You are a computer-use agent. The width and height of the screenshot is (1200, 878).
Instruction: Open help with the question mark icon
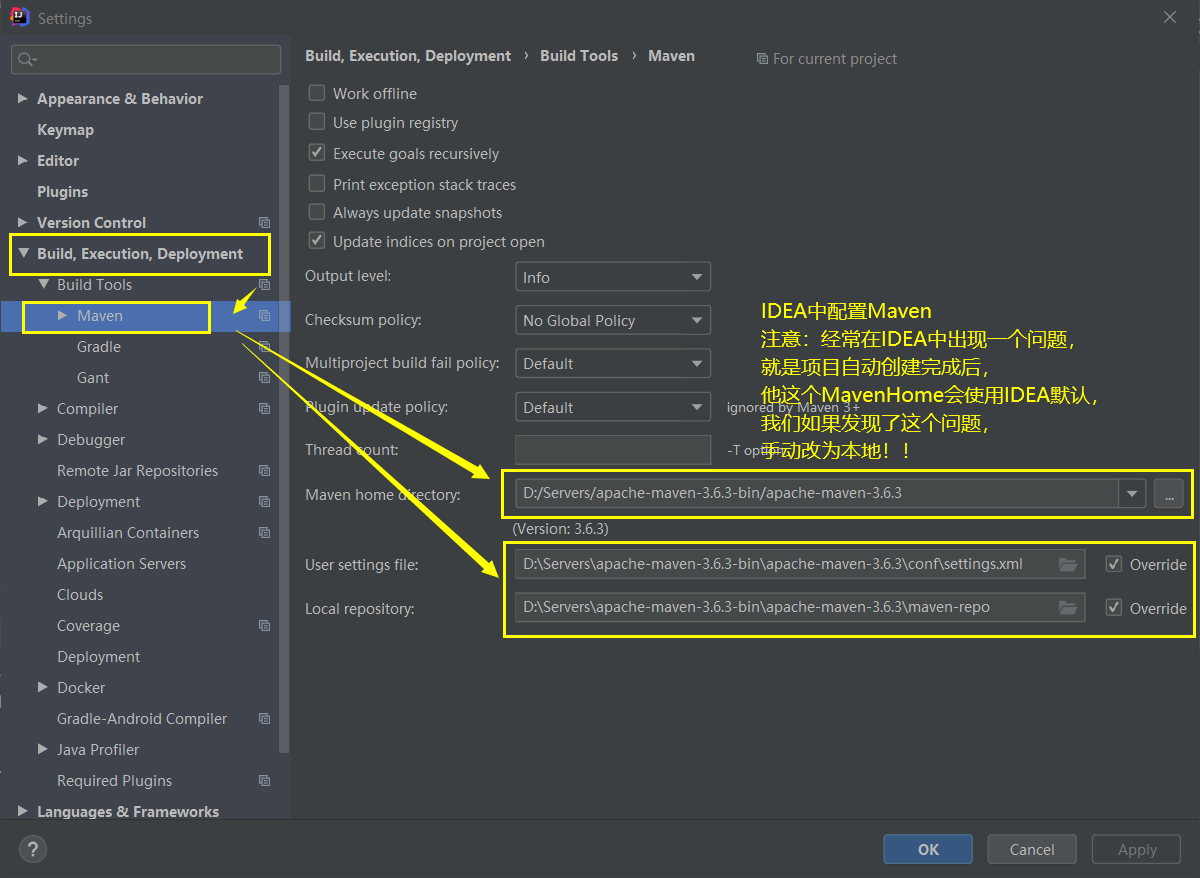33,850
